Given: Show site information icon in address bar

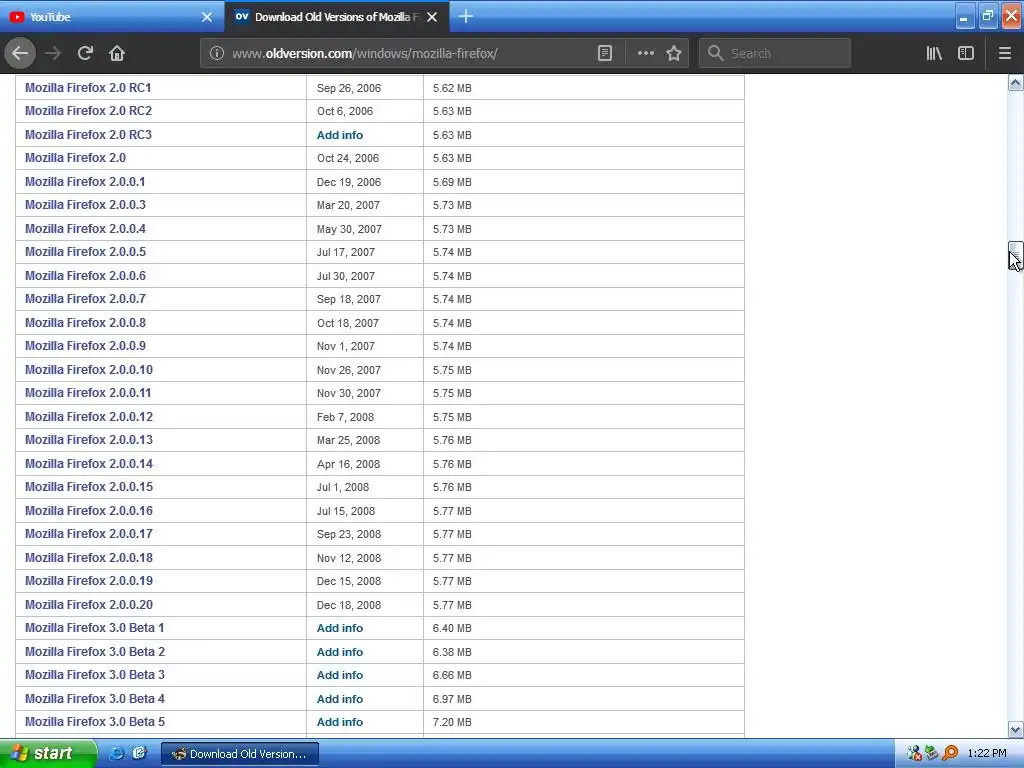Looking at the screenshot, I should [x=216, y=53].
